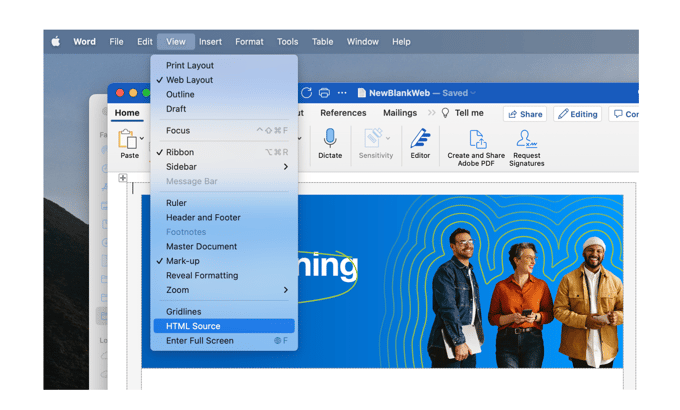Click the Share button

524,114
